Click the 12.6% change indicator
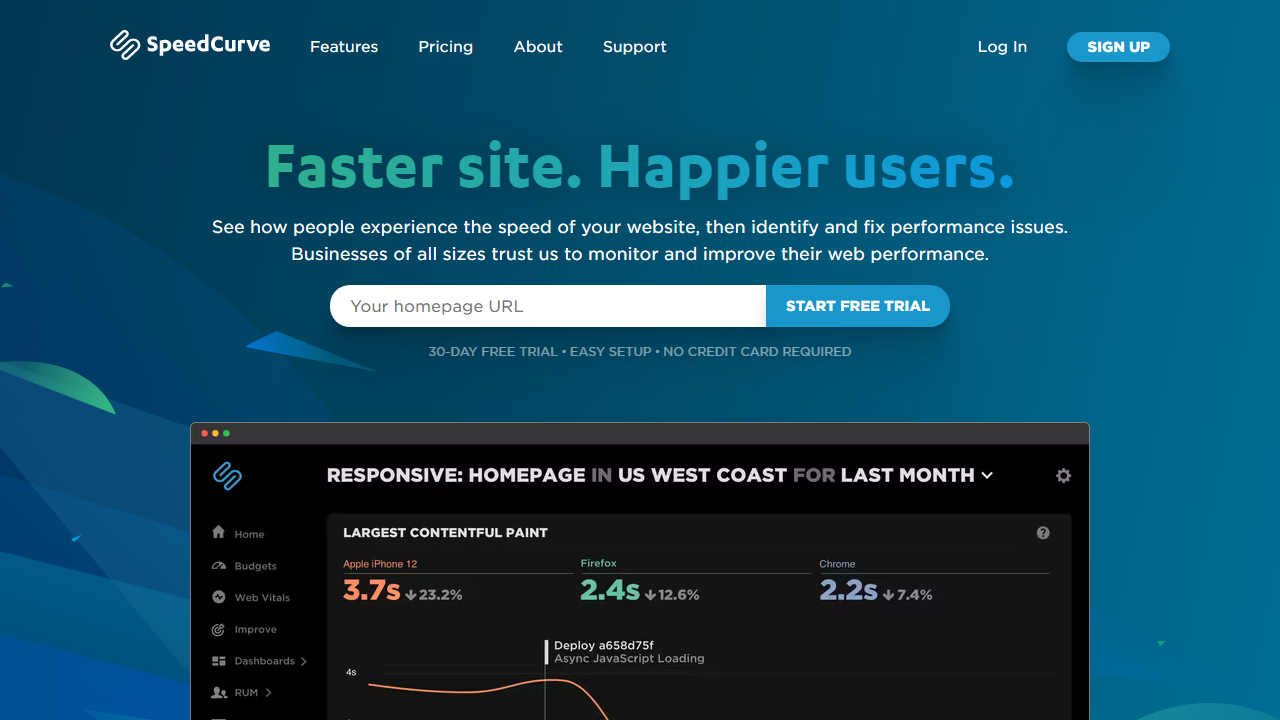The image size is (1280, 720). [672, 595]
